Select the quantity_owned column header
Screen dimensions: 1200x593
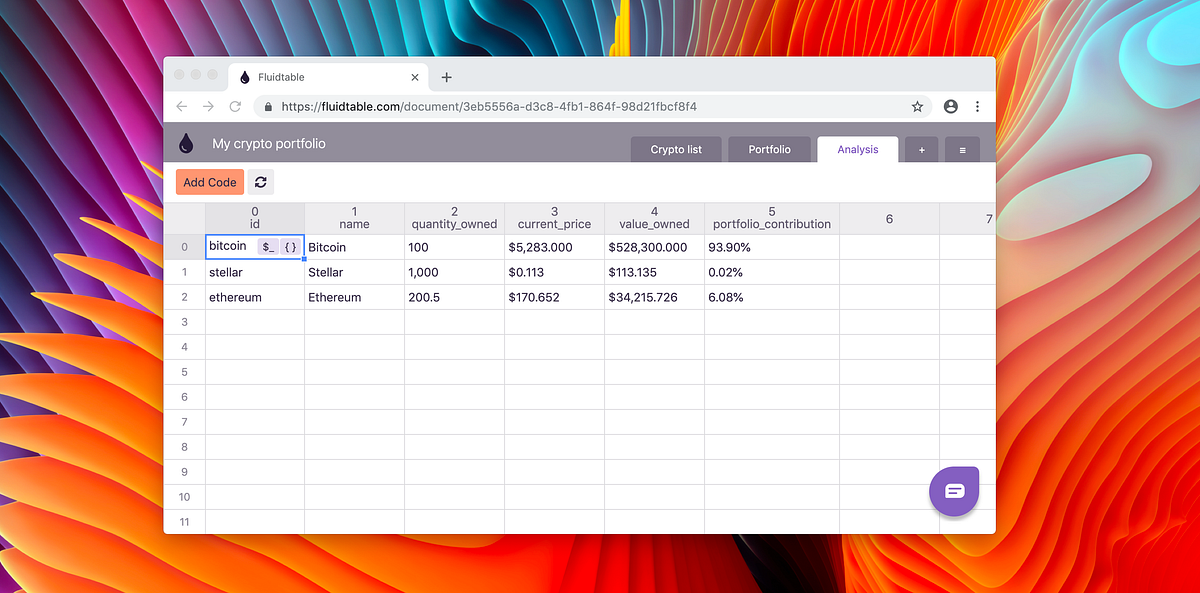pos(454,218)
